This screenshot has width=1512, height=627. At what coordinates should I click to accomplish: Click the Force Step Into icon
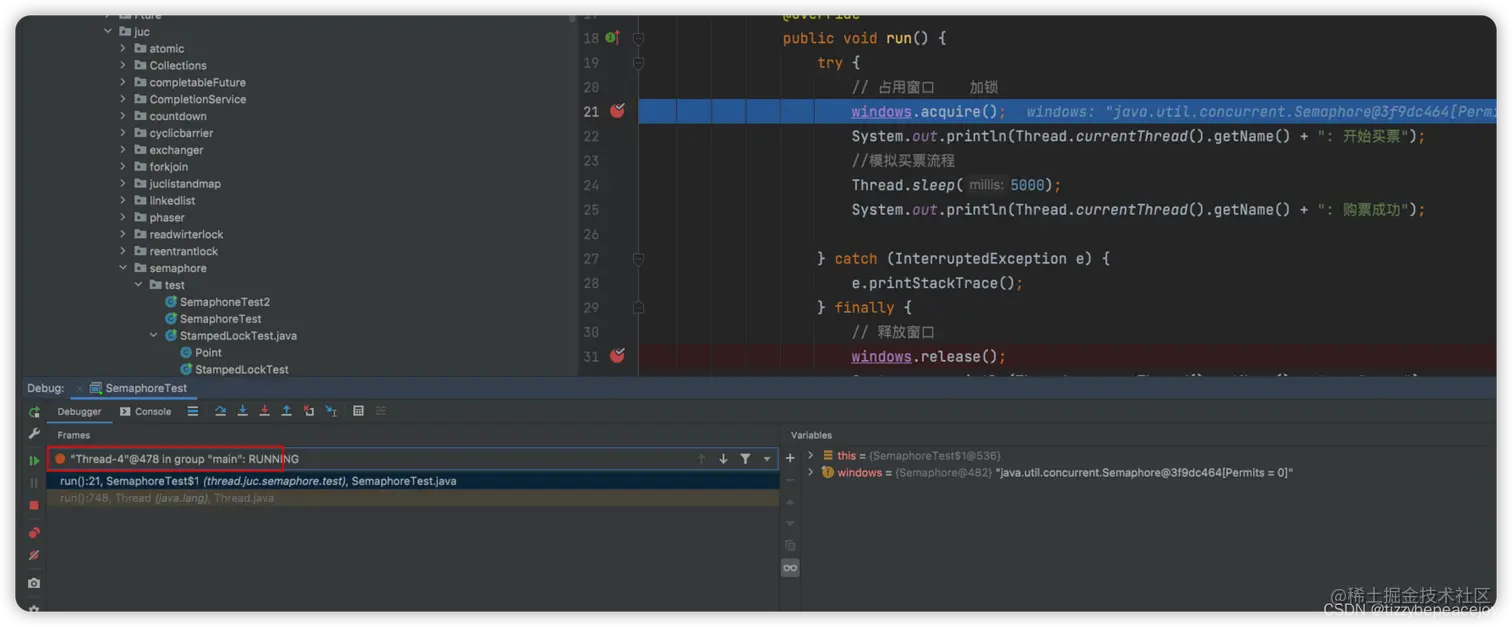click(x=264, y=411)
